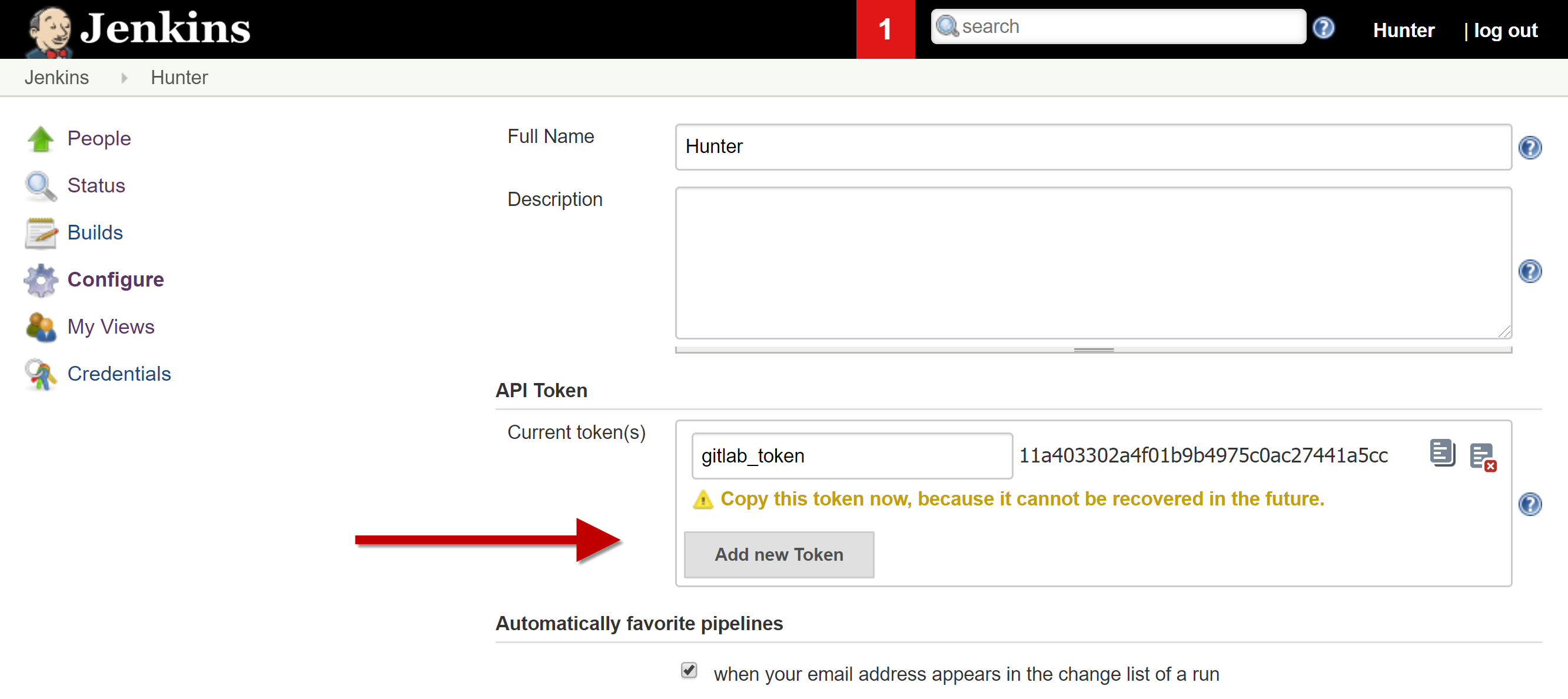
Task: Uncheck email address change list option
Action: click(x=689, y=671)
